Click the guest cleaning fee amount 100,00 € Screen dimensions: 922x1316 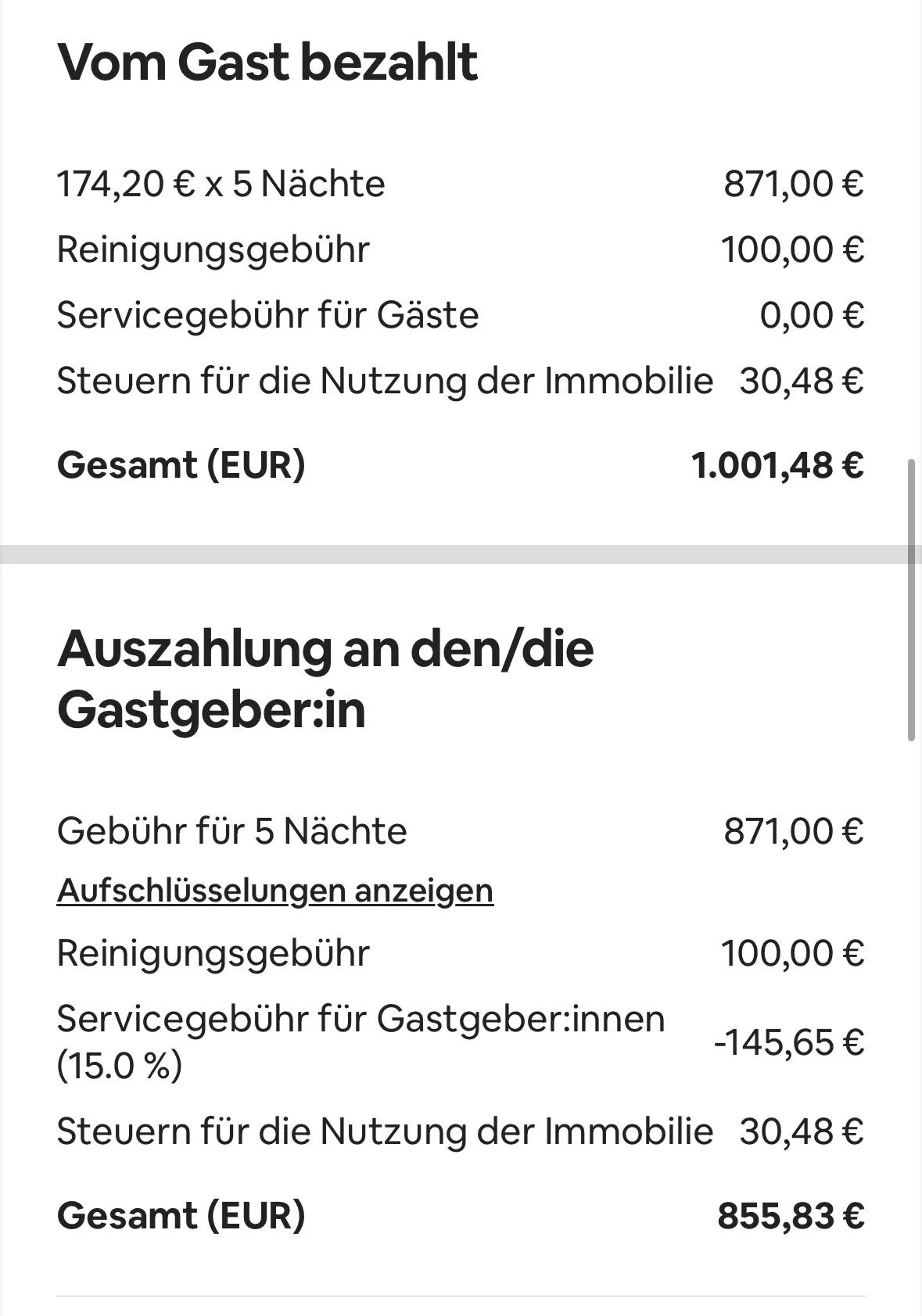click(x=793, y=250)
